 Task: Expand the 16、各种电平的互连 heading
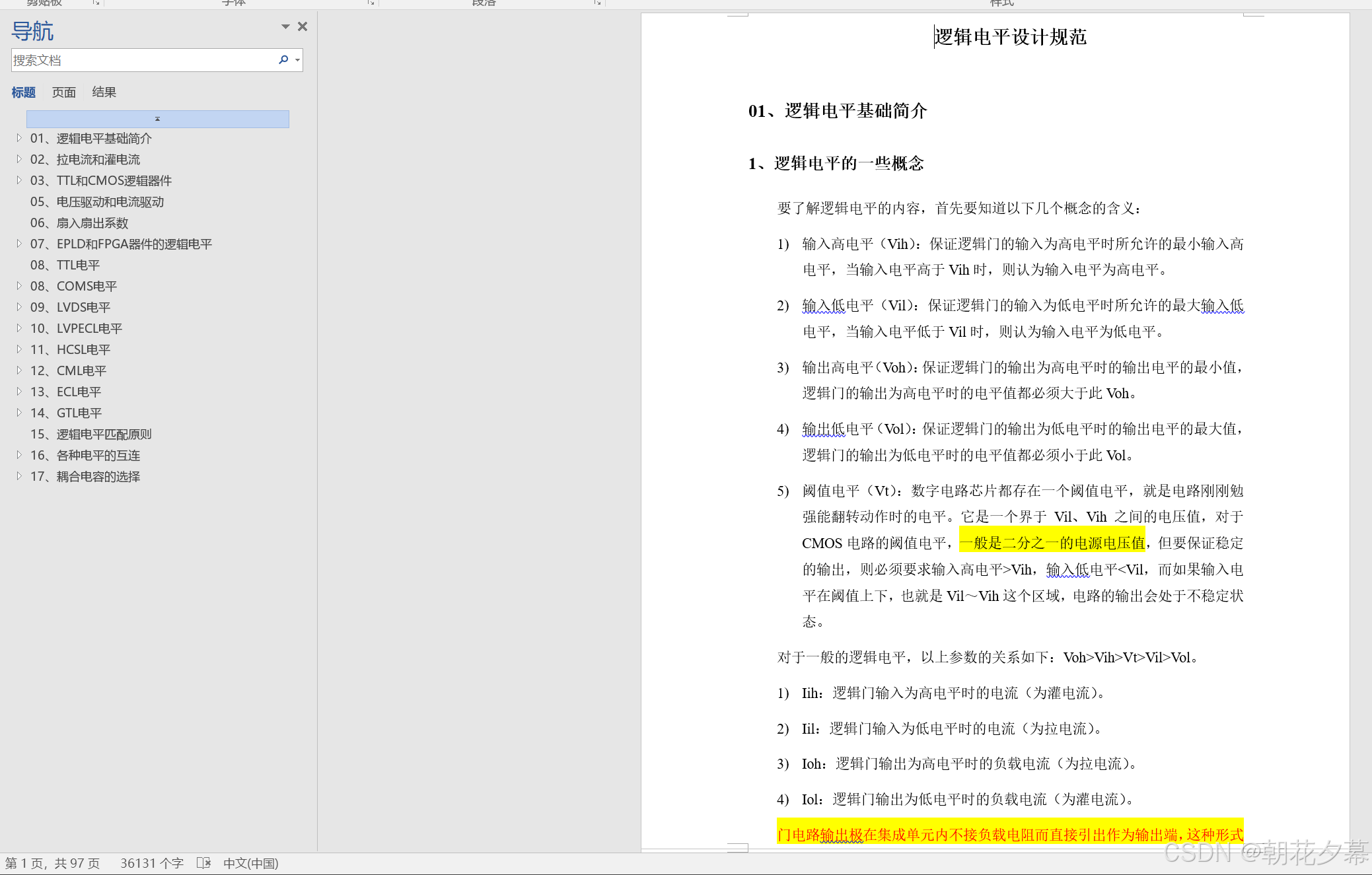point(19,455)
